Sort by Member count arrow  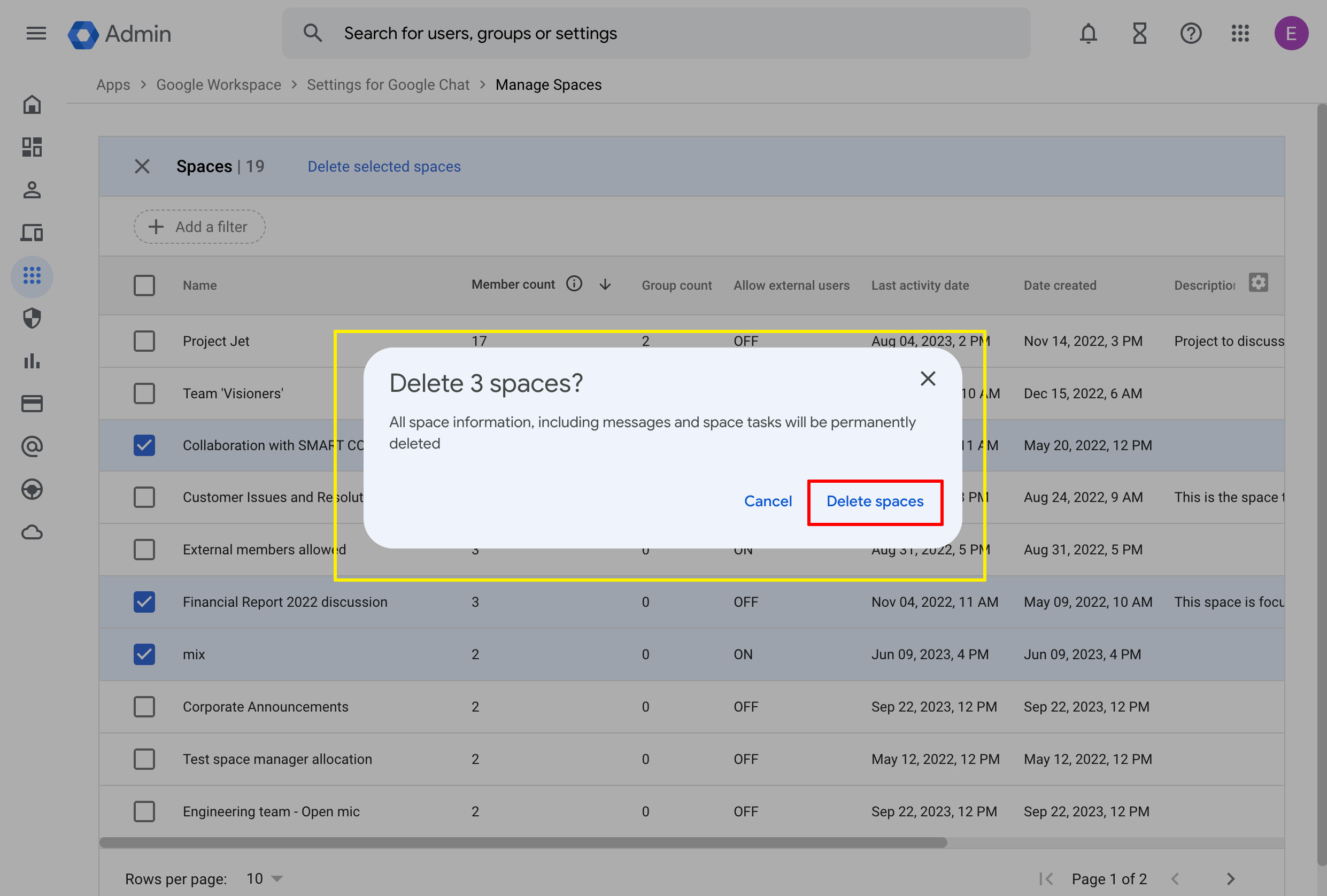coord(605,284)
